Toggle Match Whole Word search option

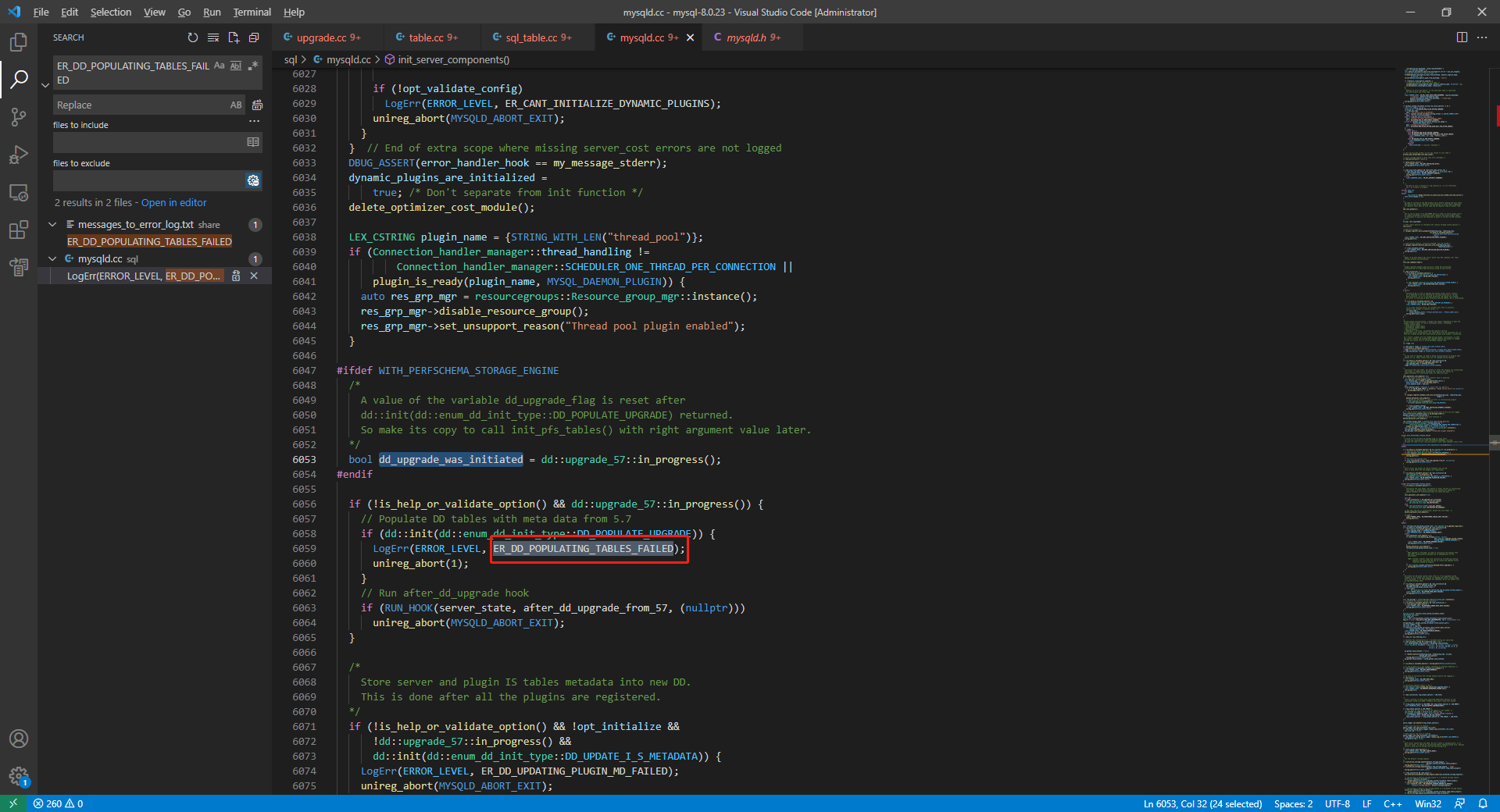pyautogui.click(x=236, y=66)
